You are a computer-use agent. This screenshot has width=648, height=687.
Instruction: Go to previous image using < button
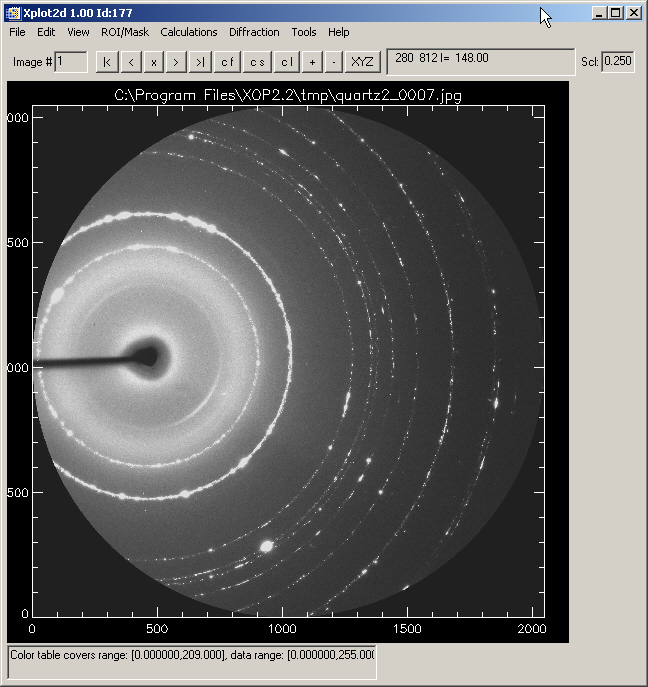(x=131, y=62)
